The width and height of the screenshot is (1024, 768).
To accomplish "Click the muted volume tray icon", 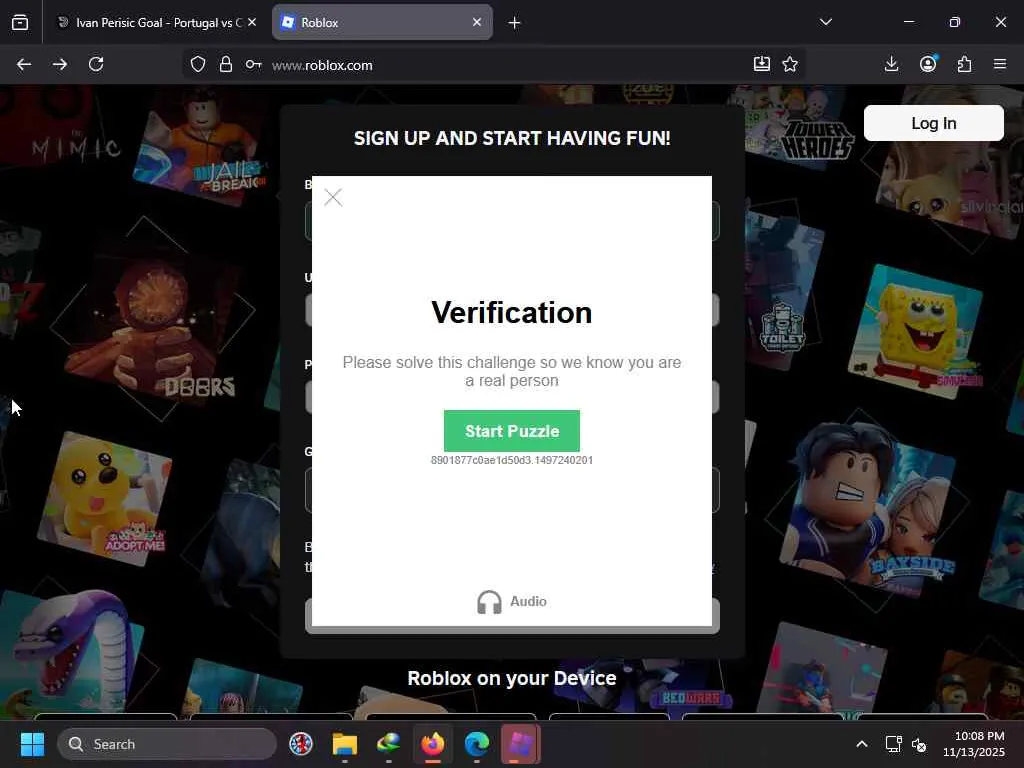I will (919, 744).
